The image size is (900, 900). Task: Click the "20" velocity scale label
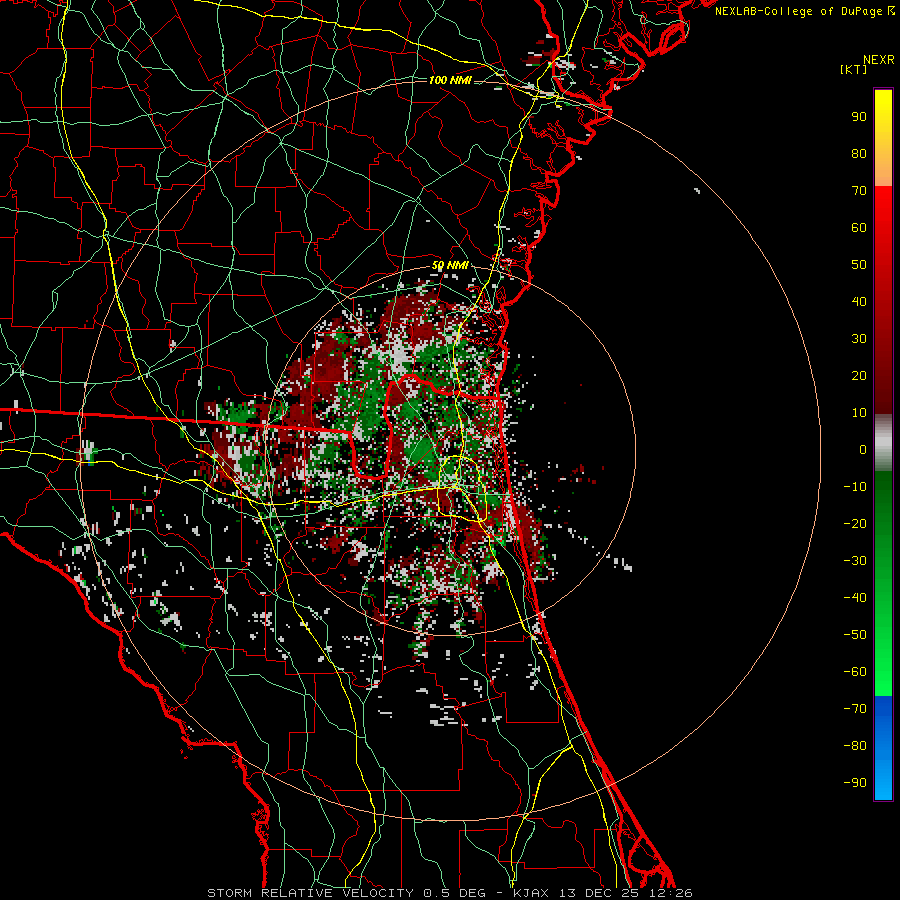point(859,375)
